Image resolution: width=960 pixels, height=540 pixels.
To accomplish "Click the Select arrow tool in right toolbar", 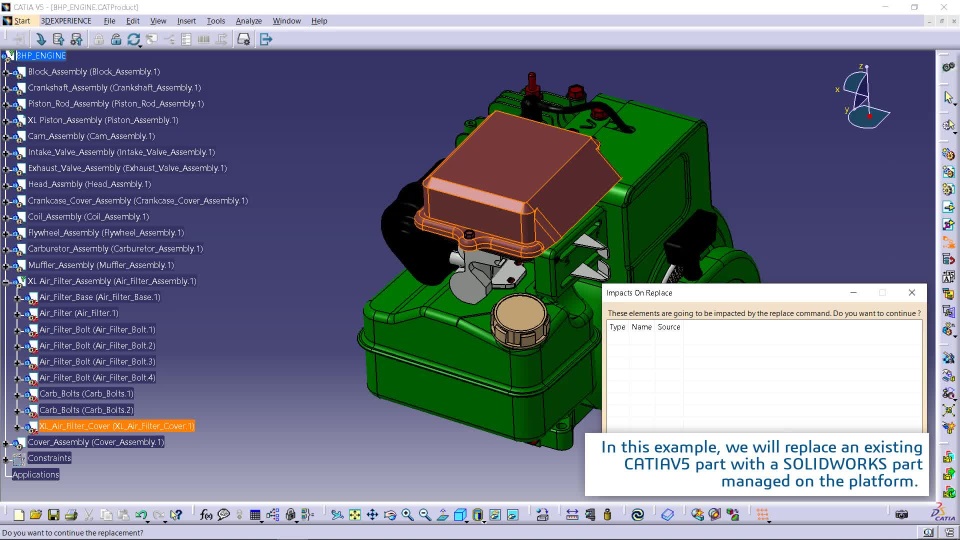I will coord(948,98).
